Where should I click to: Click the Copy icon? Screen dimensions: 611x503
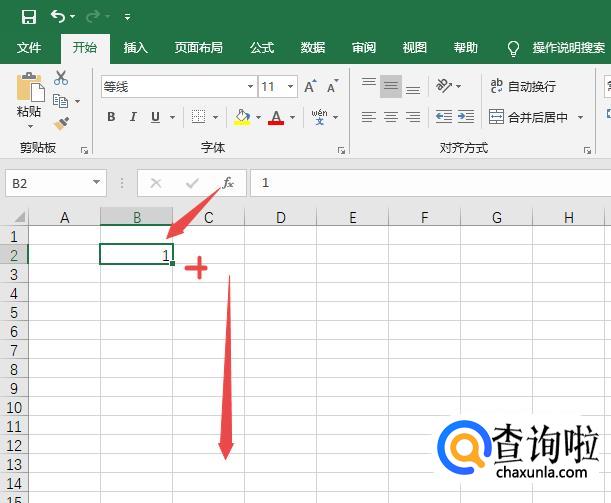point(60,101)
